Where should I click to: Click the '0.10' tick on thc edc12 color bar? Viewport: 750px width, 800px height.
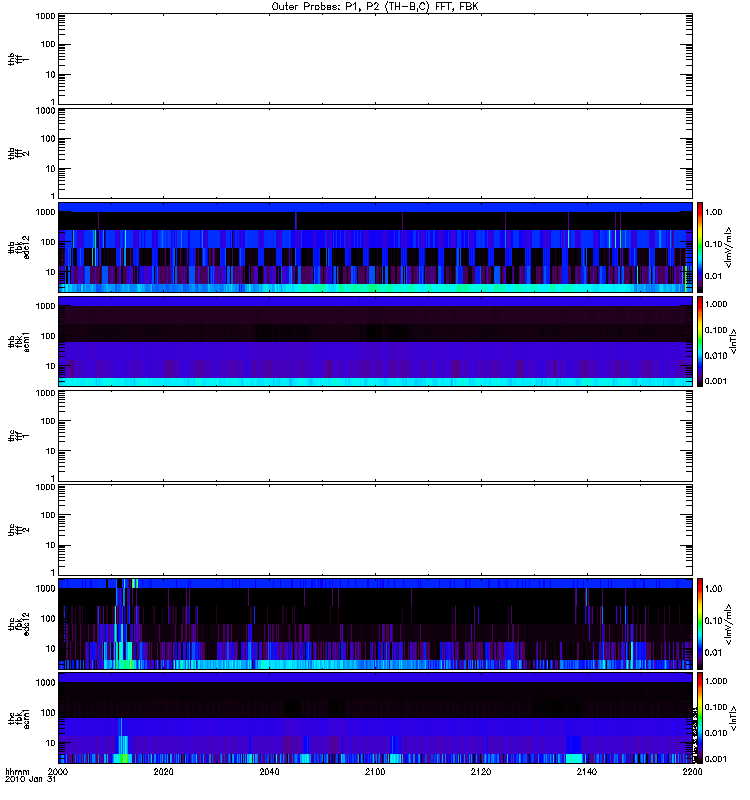[x=713, y=620]
